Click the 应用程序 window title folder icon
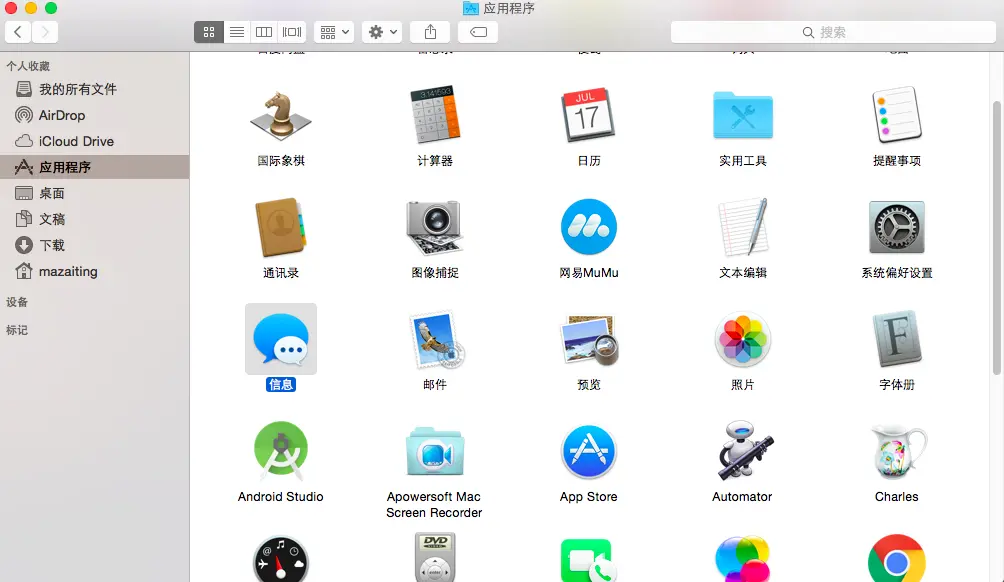1004x582 pixels. tap(471, 8)
